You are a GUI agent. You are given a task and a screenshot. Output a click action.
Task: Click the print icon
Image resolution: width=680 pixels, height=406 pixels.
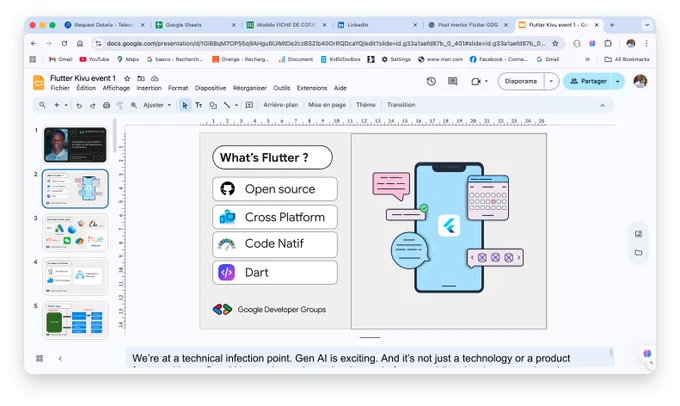[x=106, y=105]
